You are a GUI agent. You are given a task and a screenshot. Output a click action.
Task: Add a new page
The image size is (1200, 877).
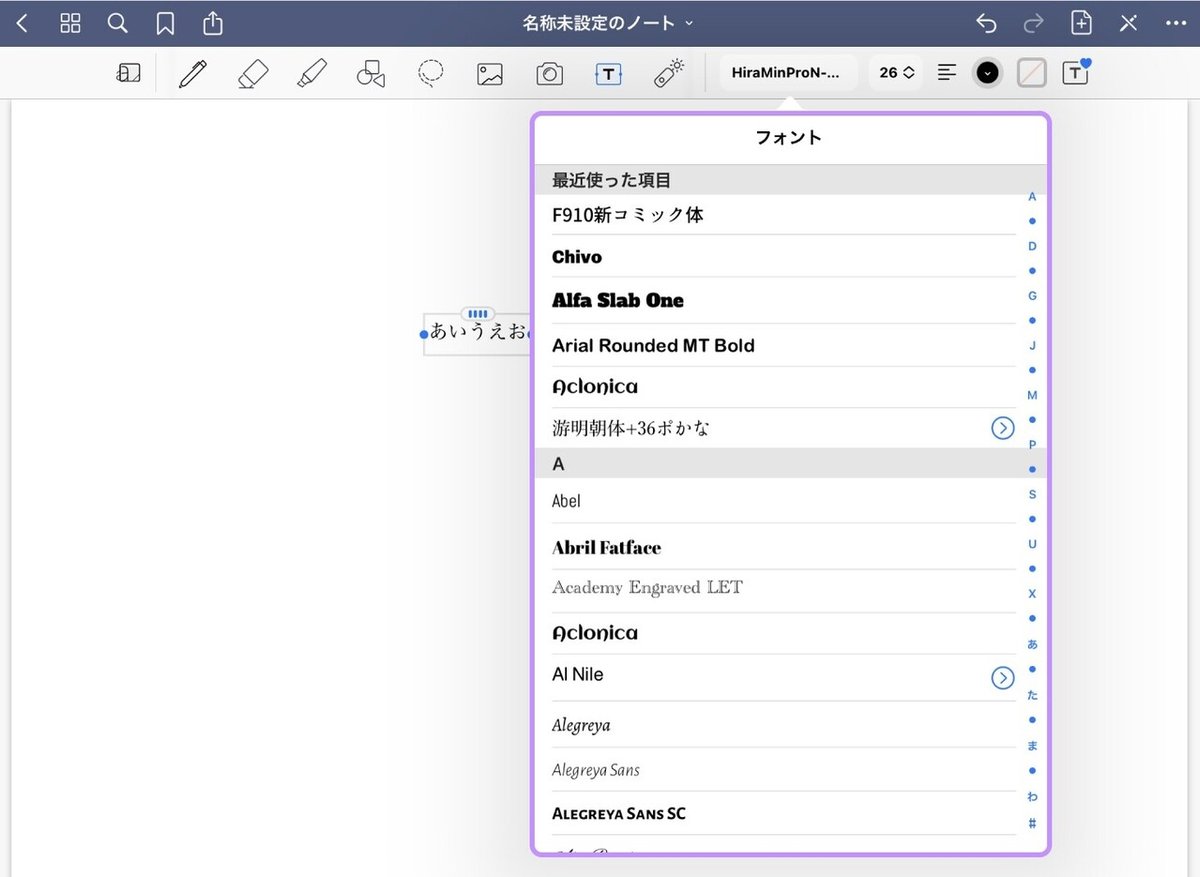1080,23
